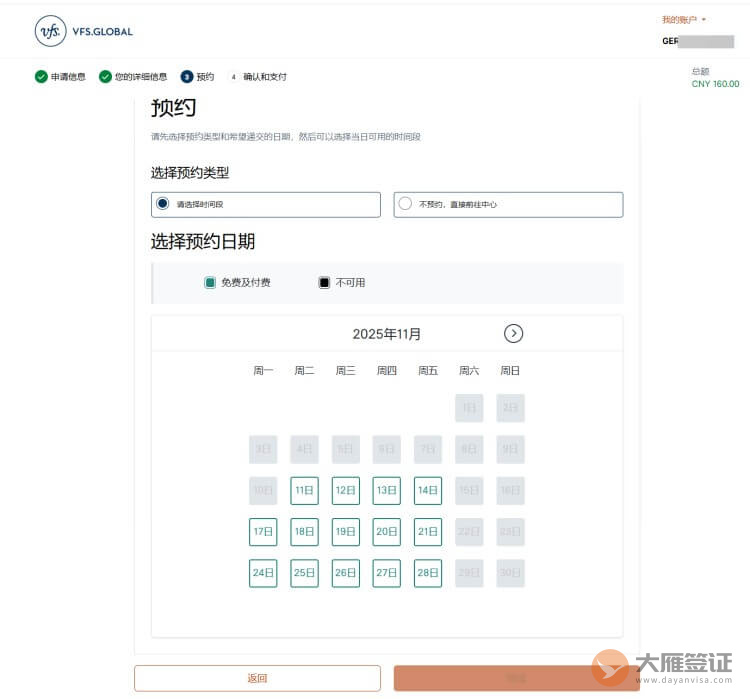
Task: Open the 我的账户 dropdown
Action: click(x=684, y=20)
